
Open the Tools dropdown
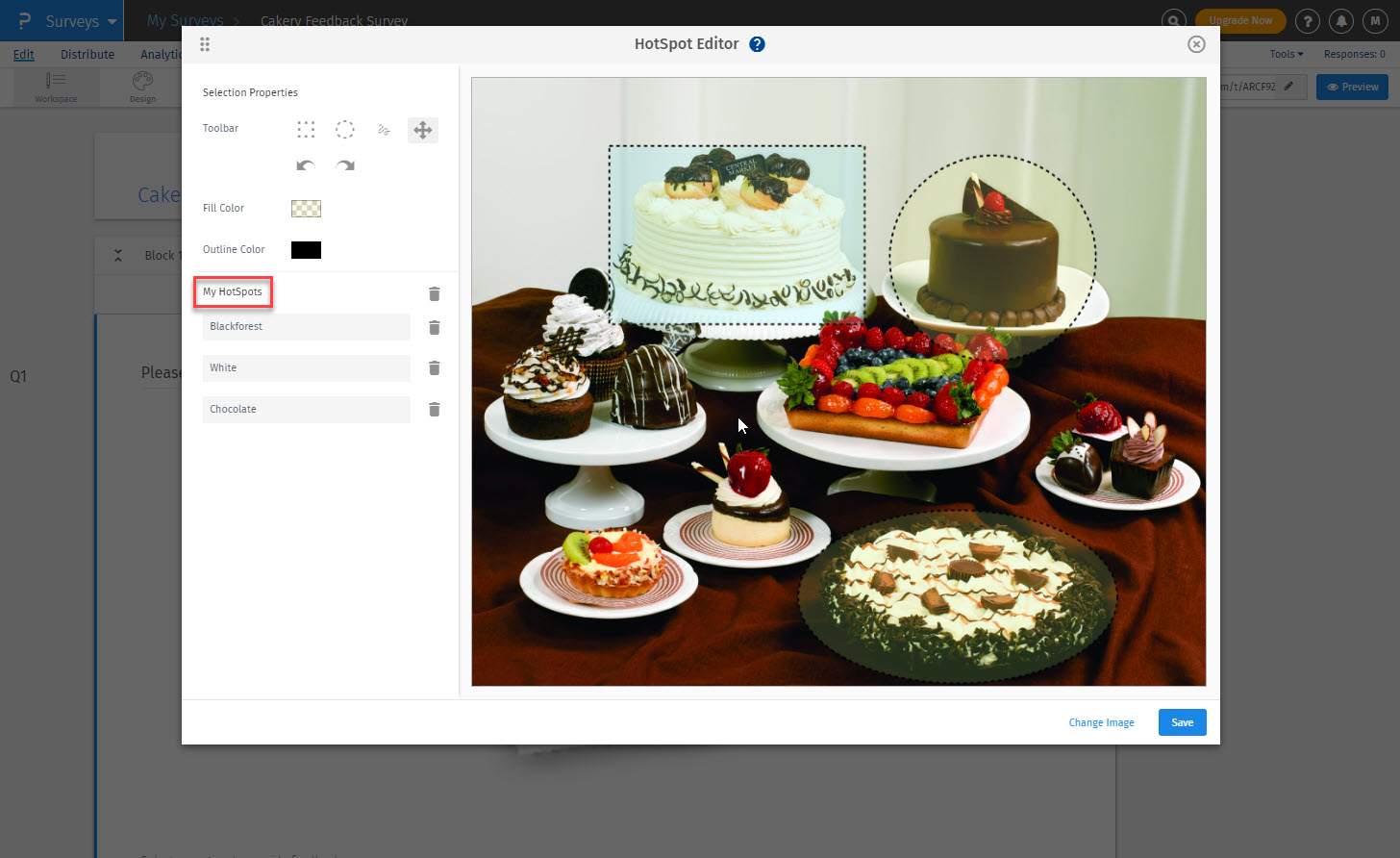tap(1285, 54)
